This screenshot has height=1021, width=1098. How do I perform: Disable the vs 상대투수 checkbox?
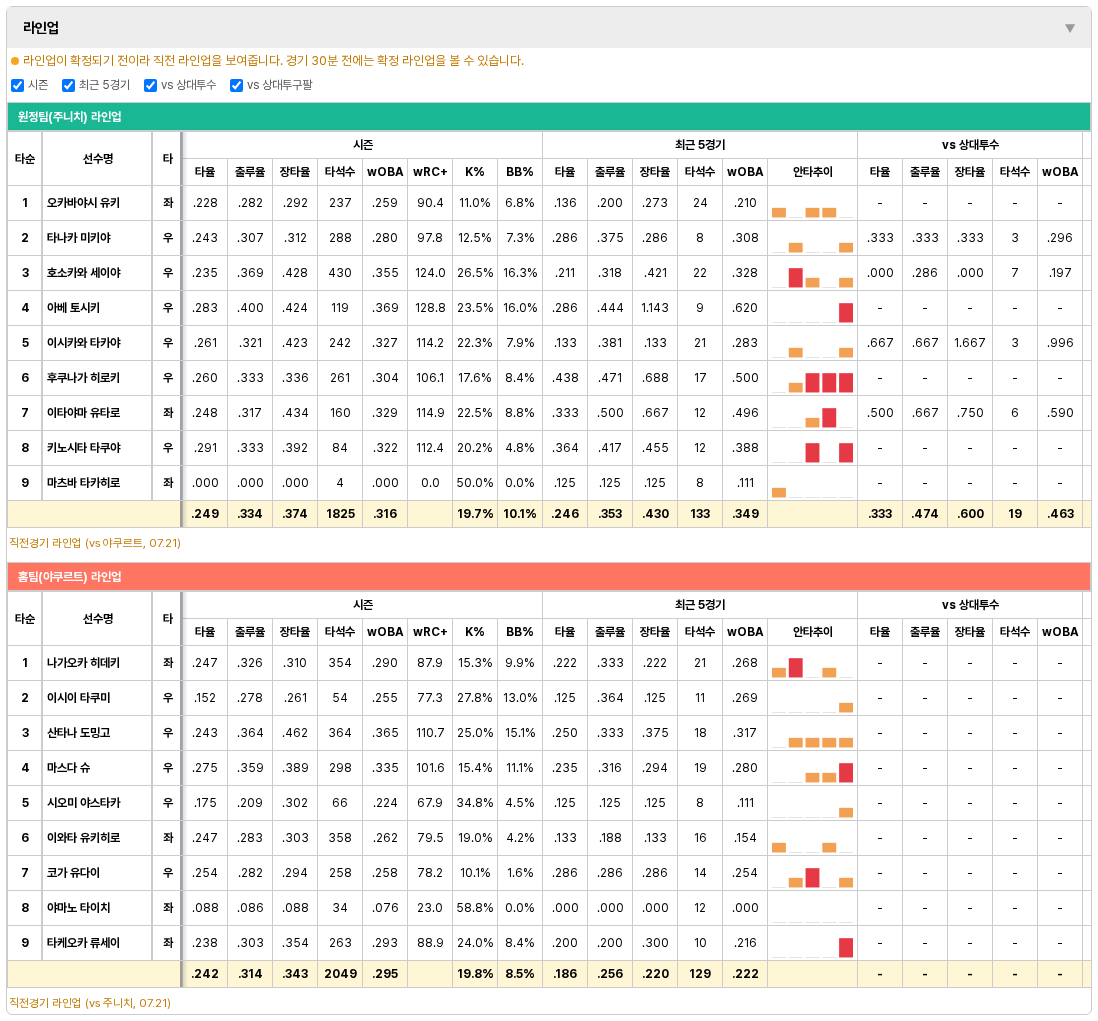point(150,85)
